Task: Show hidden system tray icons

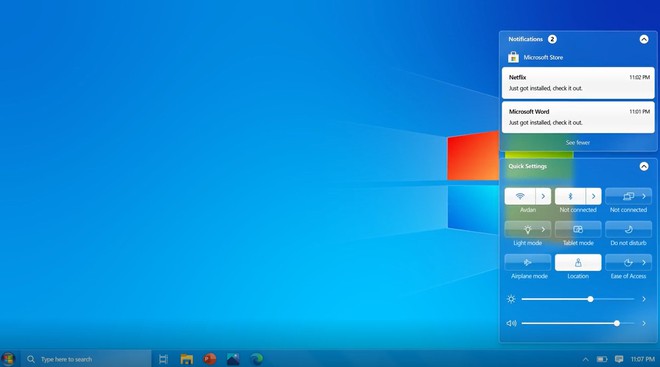Action: (585, 359)
